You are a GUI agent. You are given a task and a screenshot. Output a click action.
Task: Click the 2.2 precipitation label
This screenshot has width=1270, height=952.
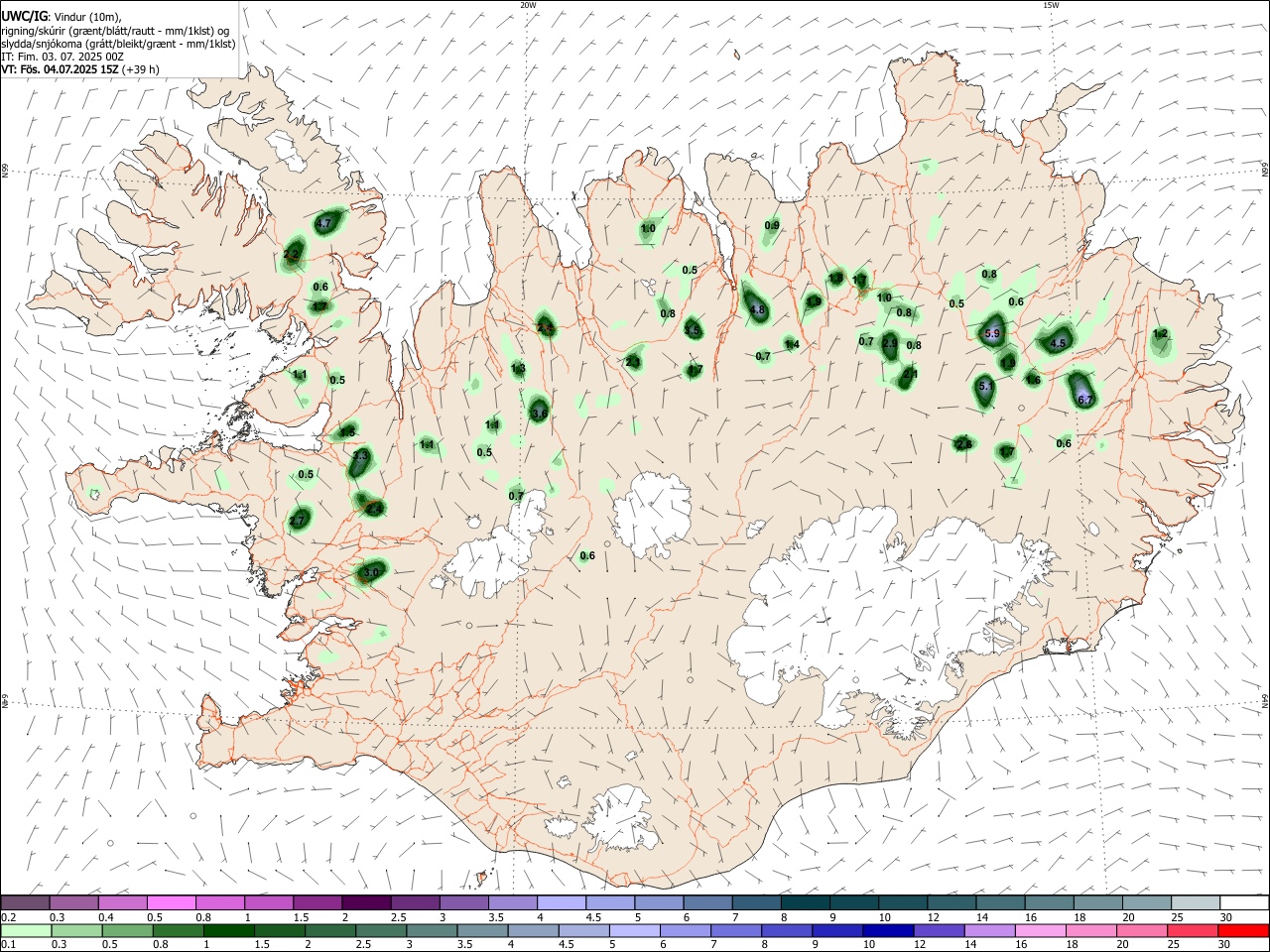click(x=291, y=255)
